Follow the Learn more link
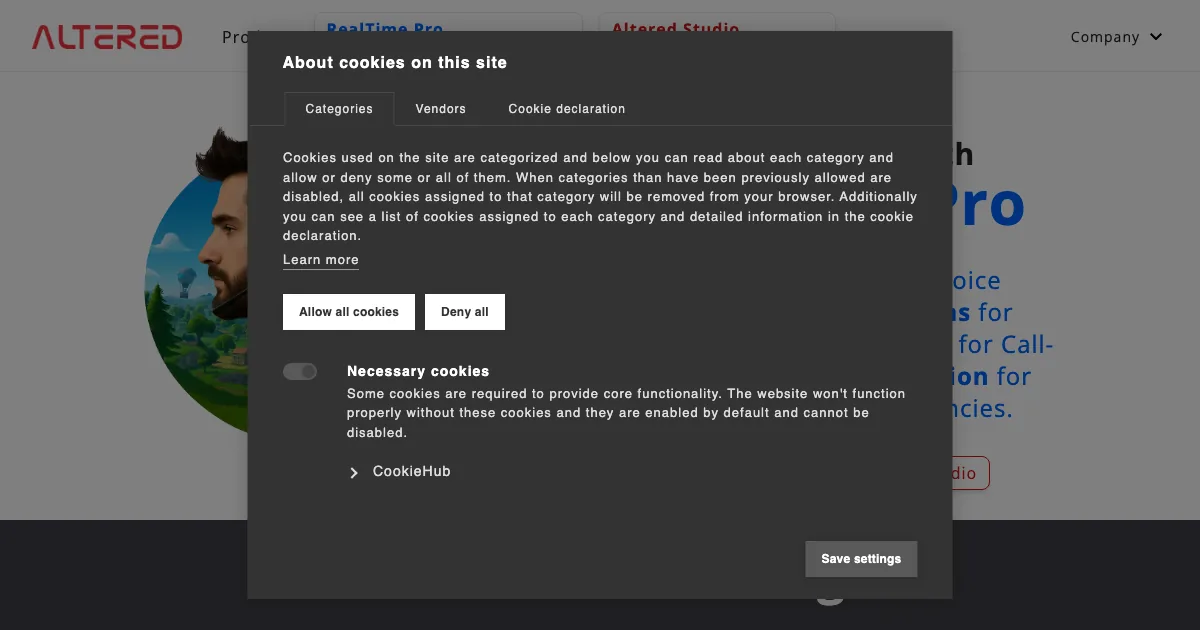This screenshot has width=1200, height=630. (x=320, y=260)
